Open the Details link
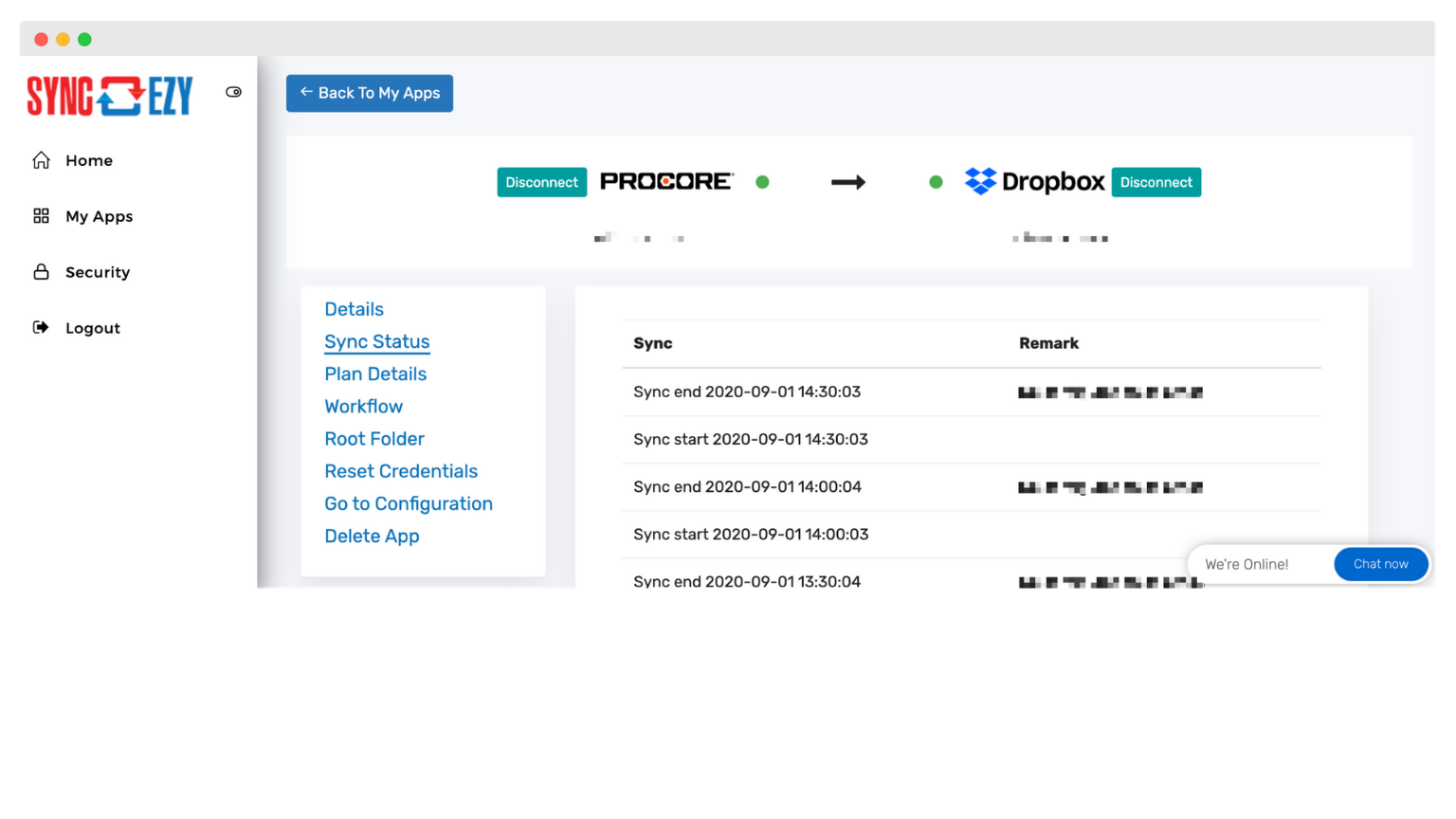 (354, 309)
